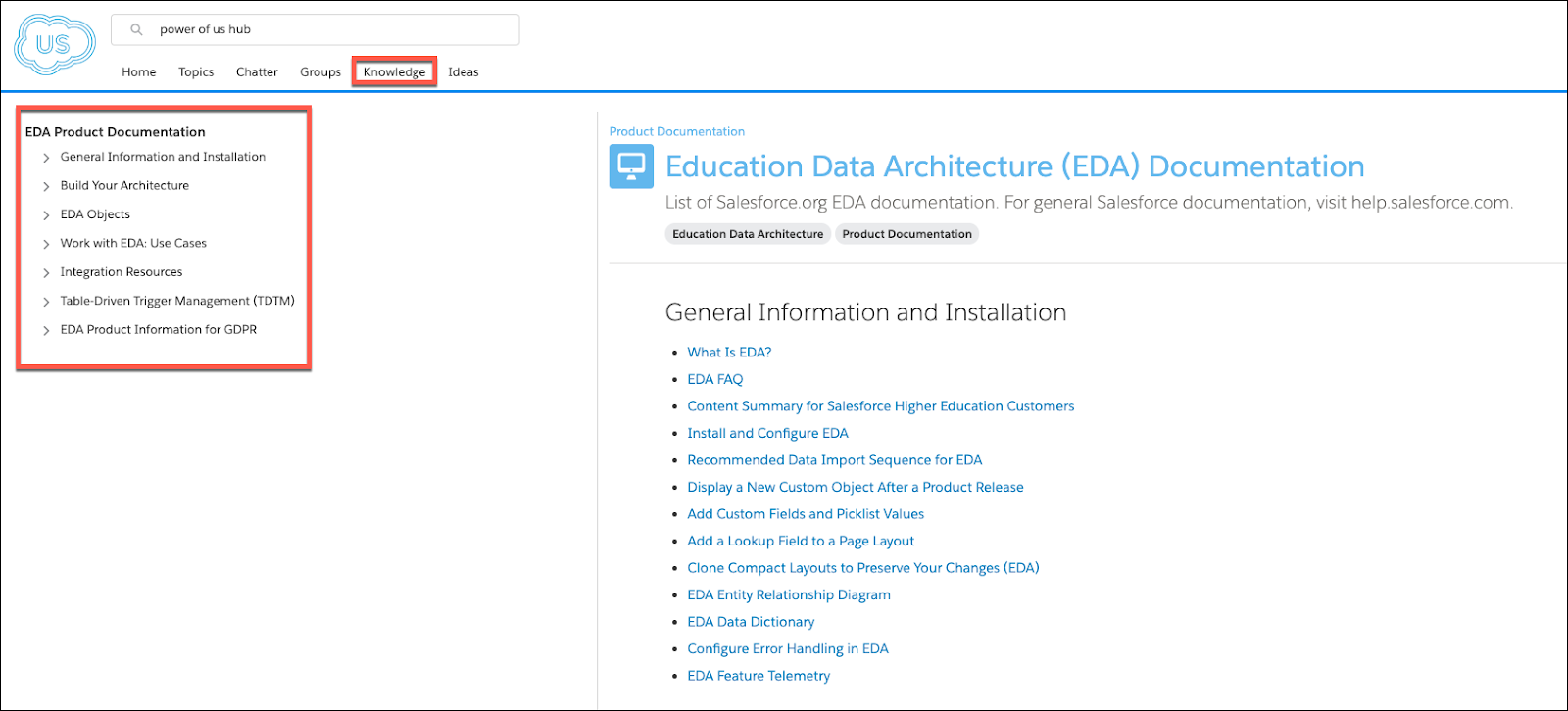
Task: Select Integration Resources in sidebar
Action: [x=122, y=272]
